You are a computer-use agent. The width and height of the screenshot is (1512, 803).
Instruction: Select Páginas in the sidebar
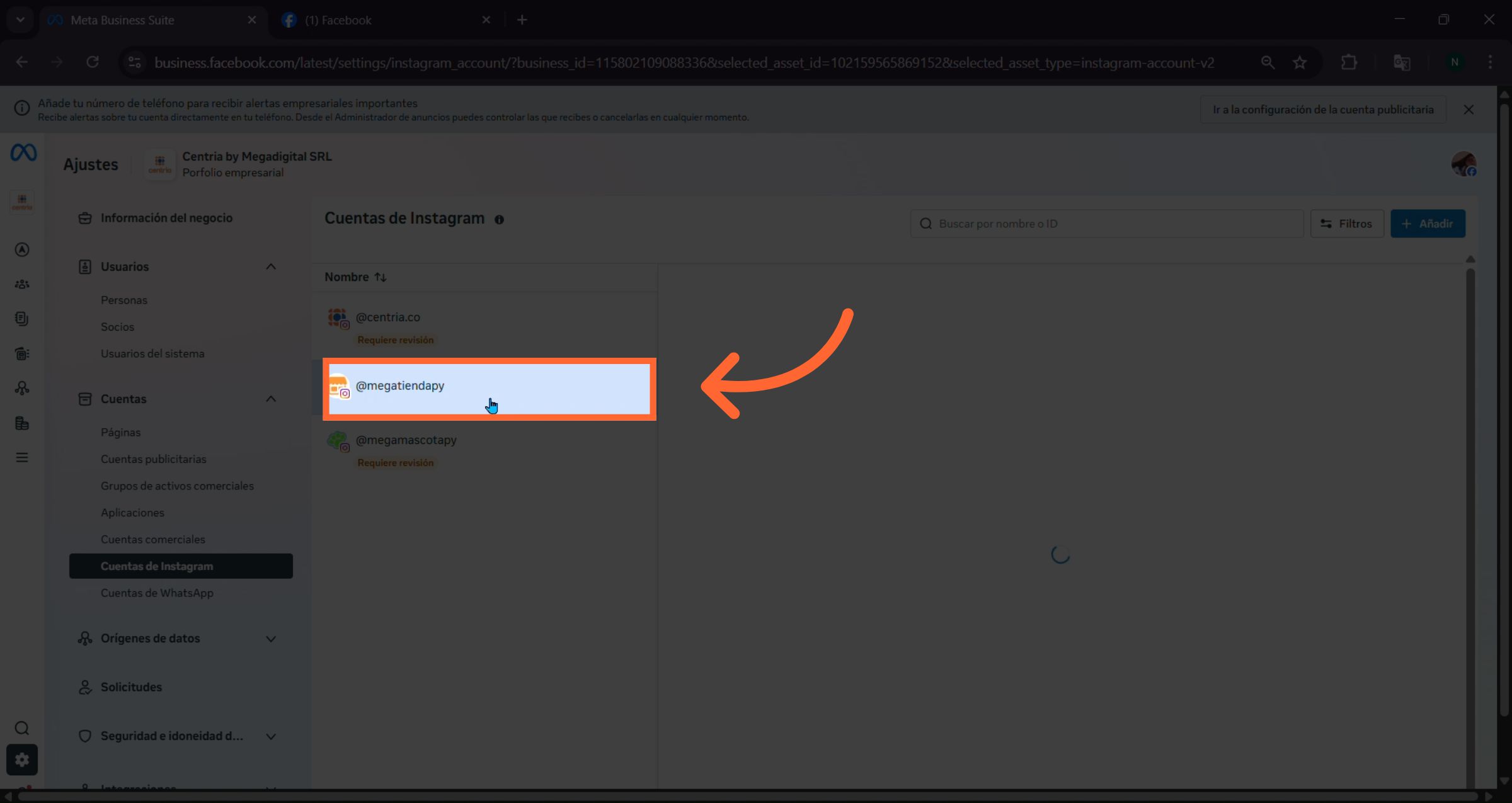click(x=120, y=432)
